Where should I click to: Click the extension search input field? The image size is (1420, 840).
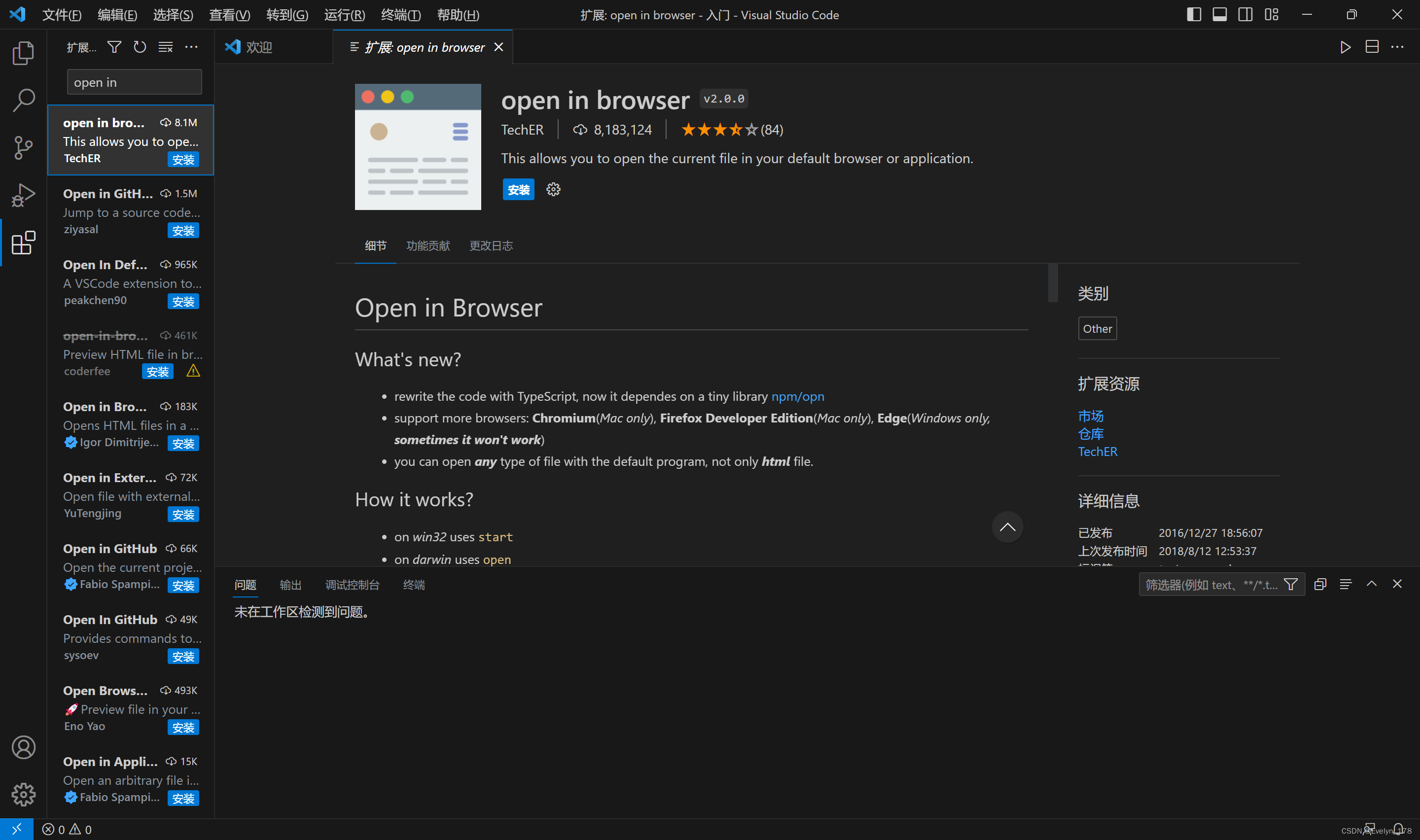pyautogui.click(x=134, y=82)
